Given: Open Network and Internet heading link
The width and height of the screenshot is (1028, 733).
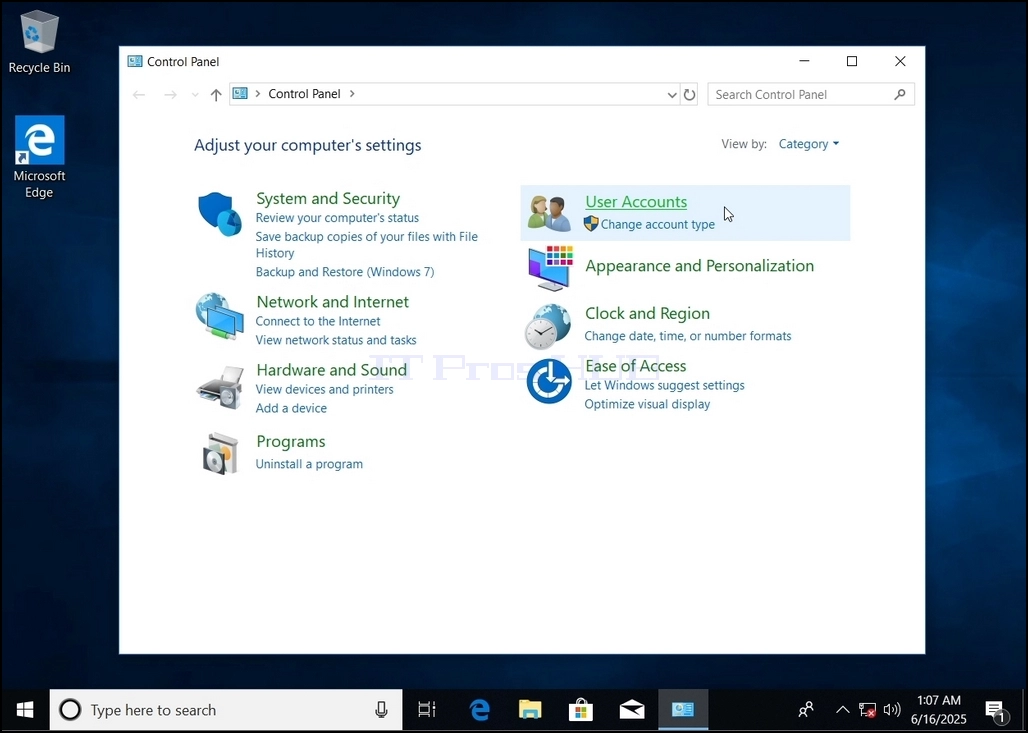Looking at the screenshot, I should point(332,302).
